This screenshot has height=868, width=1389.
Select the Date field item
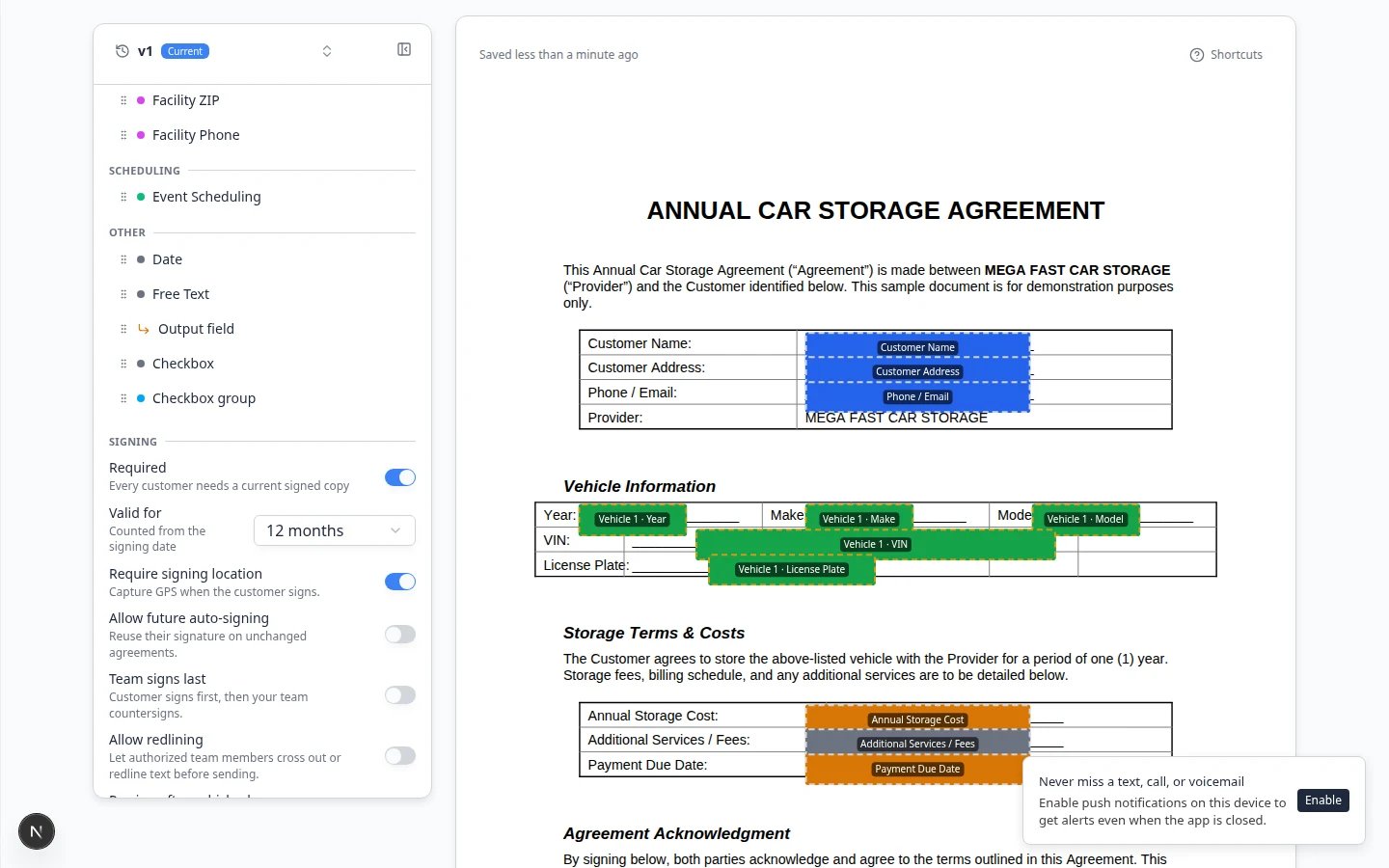tap(167, 259)
